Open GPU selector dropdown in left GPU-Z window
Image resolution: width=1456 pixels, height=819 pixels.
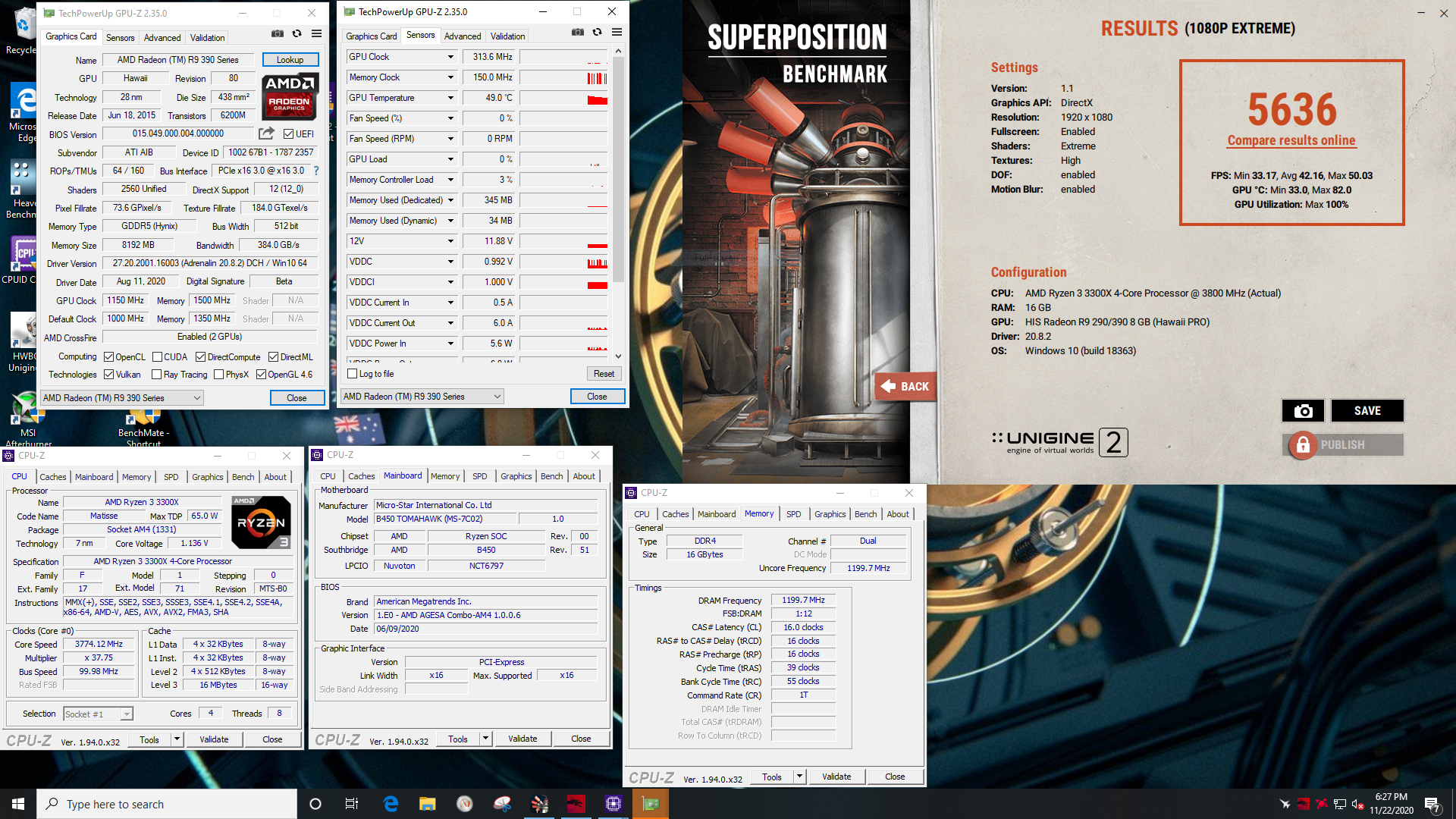[x=122, y=398]
